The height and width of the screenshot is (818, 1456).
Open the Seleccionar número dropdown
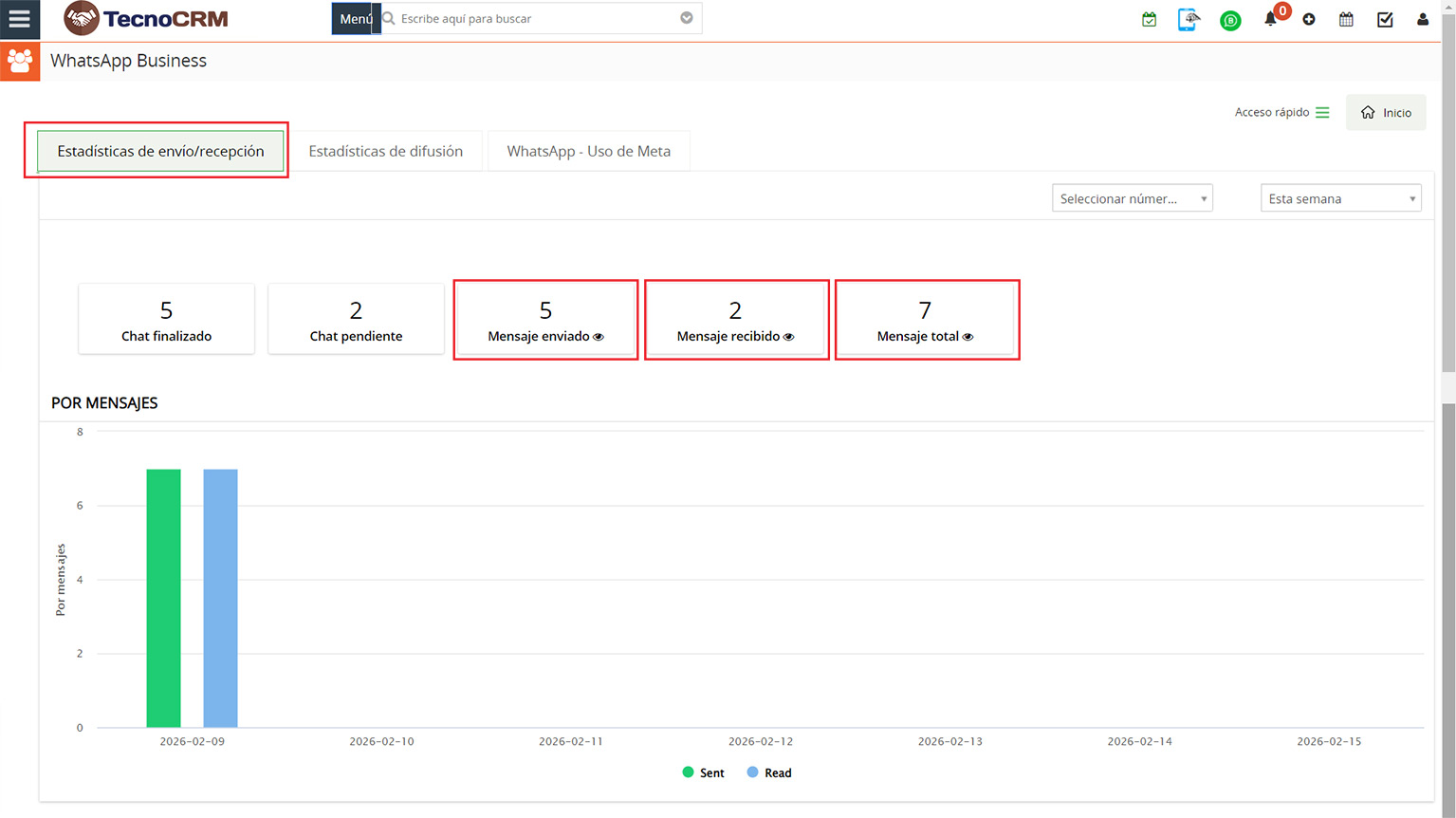pyautogui.click(x=1132, y=198)
